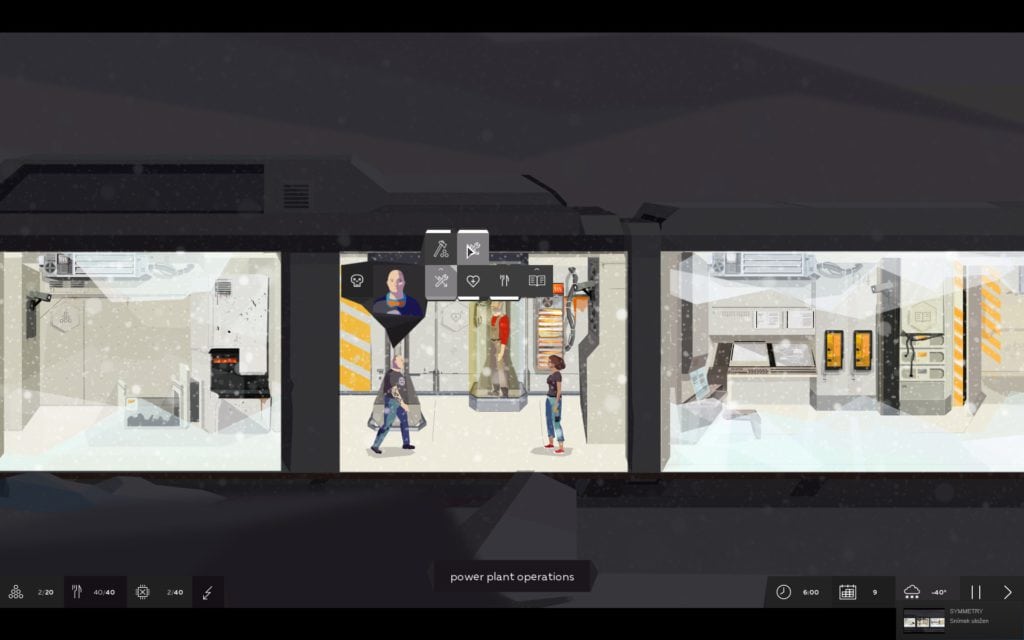Click the electronic chip resource icon
The width and height of the screenshot is (1024, 640).
142,592
